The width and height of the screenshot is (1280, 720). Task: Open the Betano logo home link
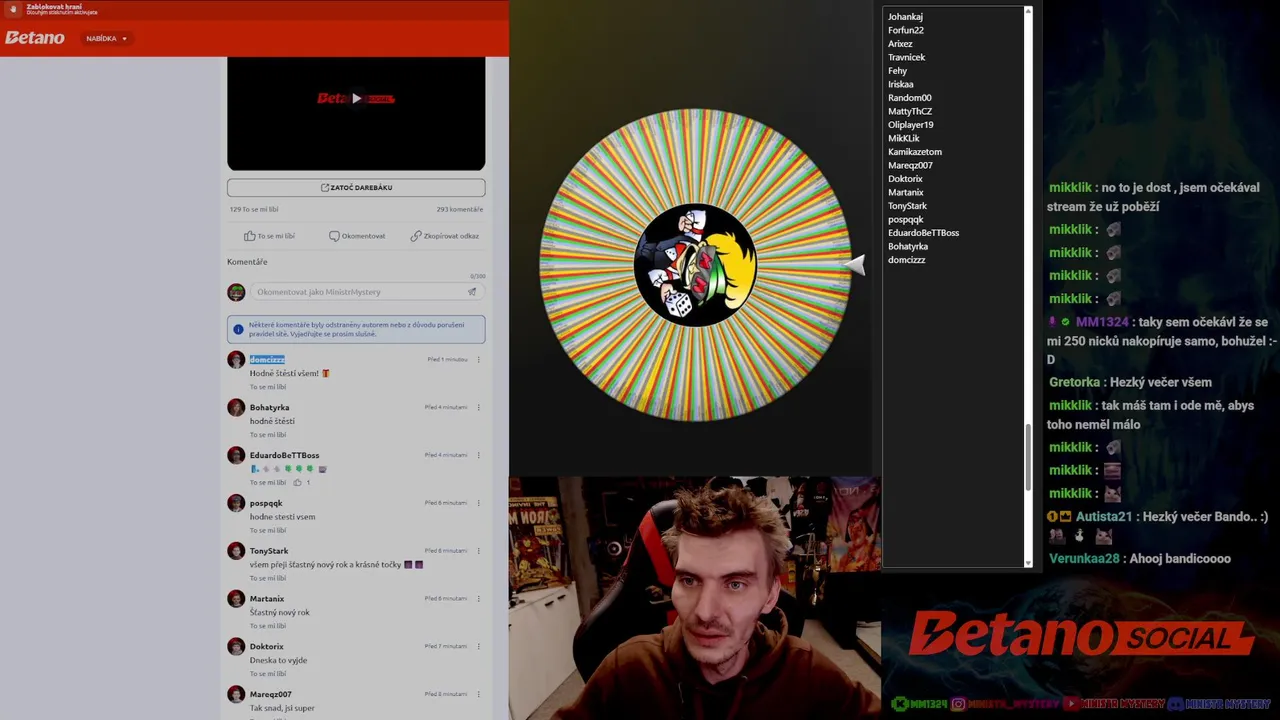pyautogui.click(x=34, y=38)
